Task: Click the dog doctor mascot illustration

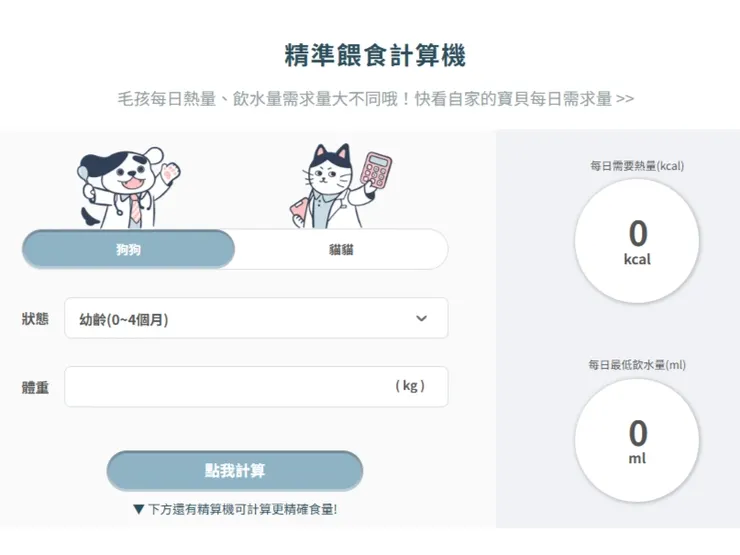Action: (128, 188)
